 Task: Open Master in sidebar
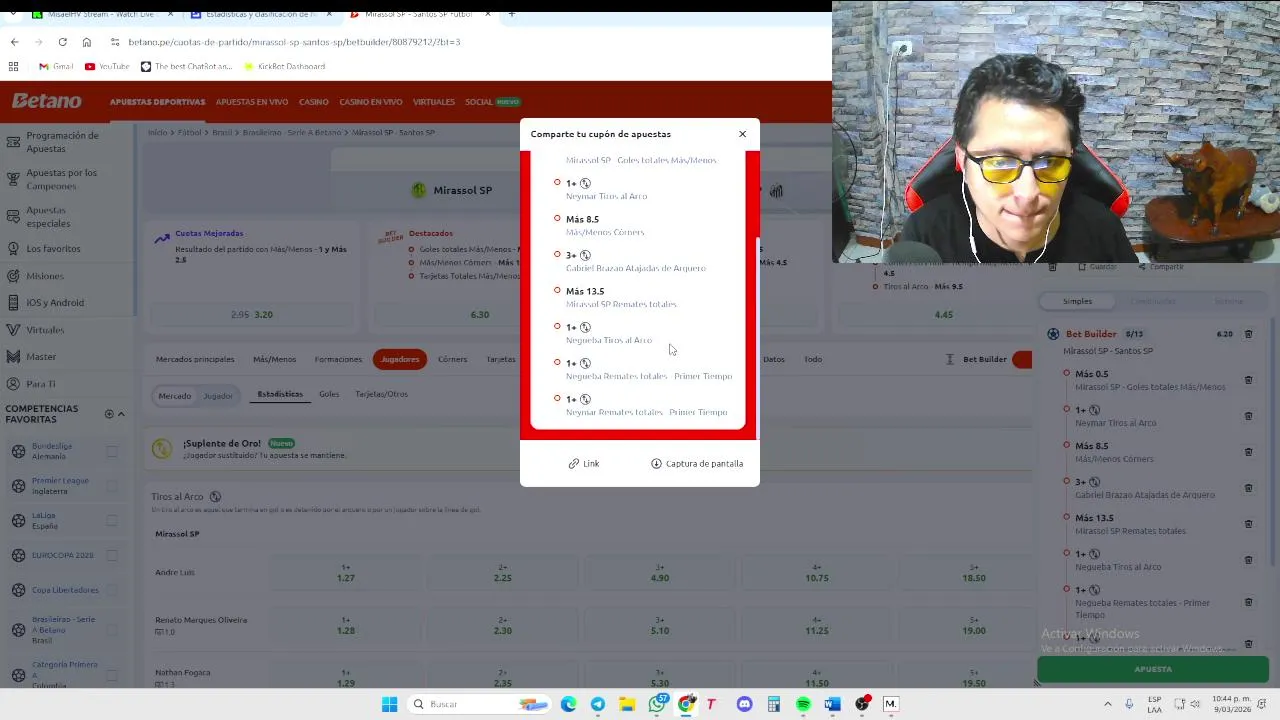[41, 357]
